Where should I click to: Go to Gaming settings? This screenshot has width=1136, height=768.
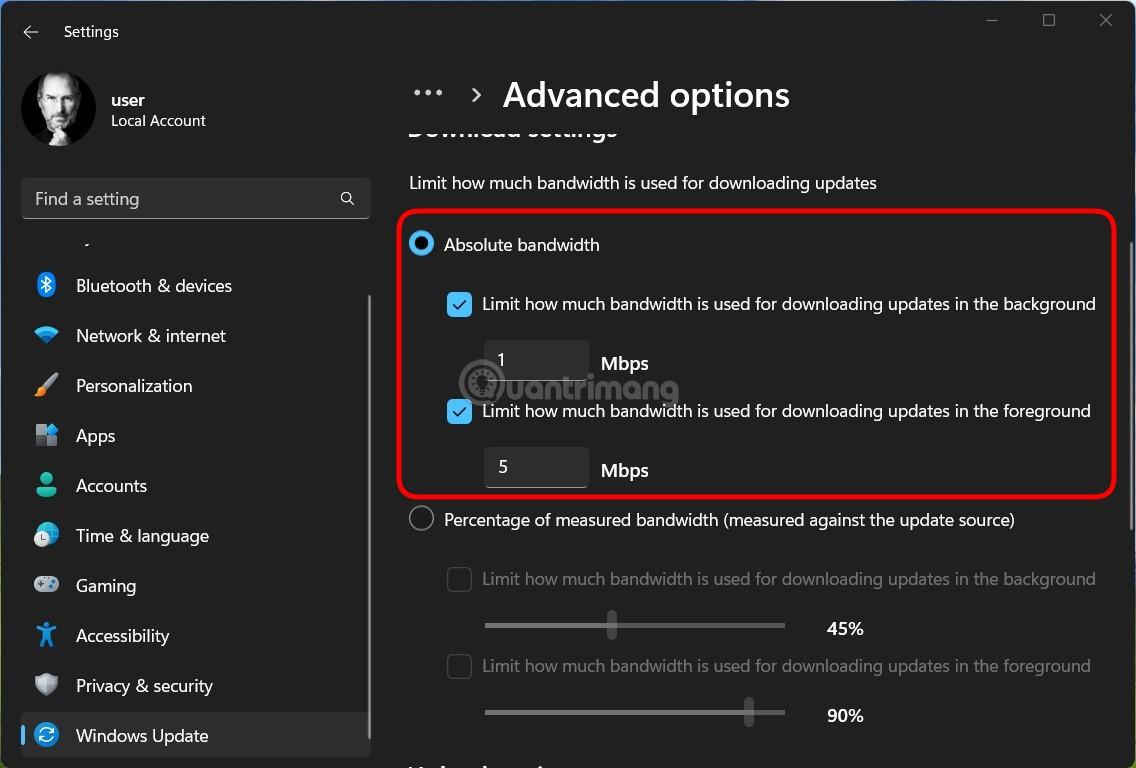click(196, 585)
